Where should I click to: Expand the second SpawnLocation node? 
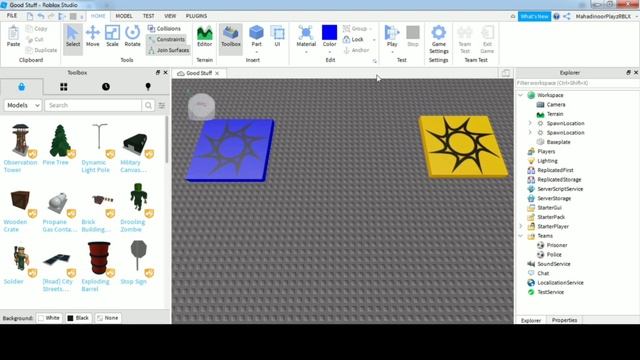530,133
